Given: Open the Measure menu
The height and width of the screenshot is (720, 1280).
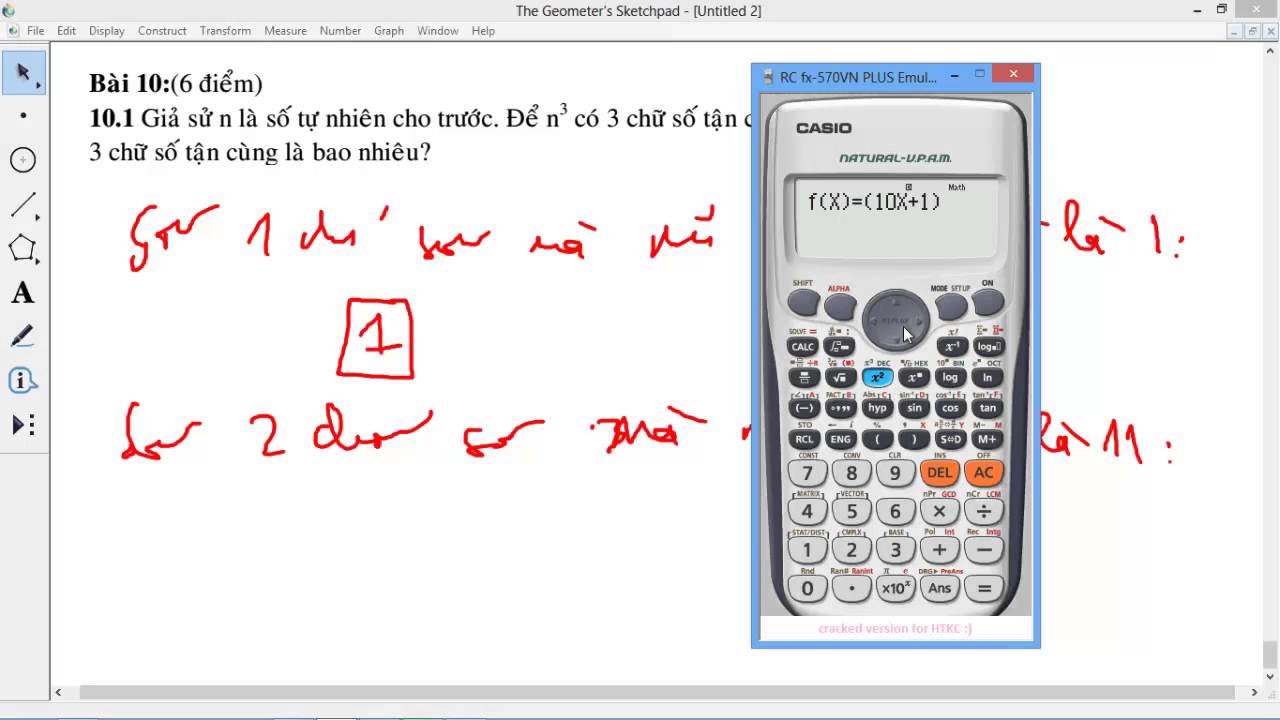Looking at the screenshot, I should (x=285, y=31).
